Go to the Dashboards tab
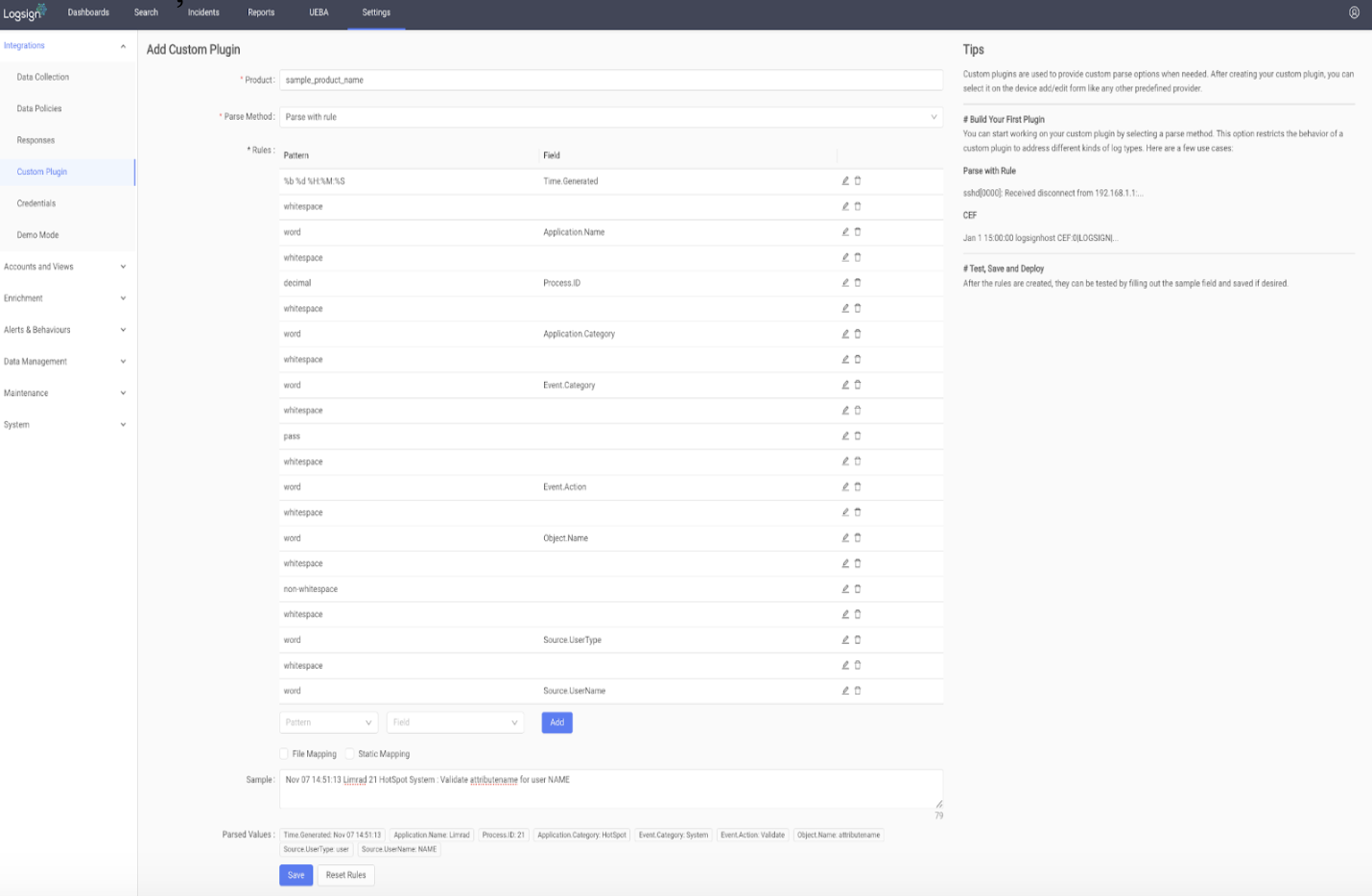This screenshot has height=896, width=1372. tap(88, 12)
